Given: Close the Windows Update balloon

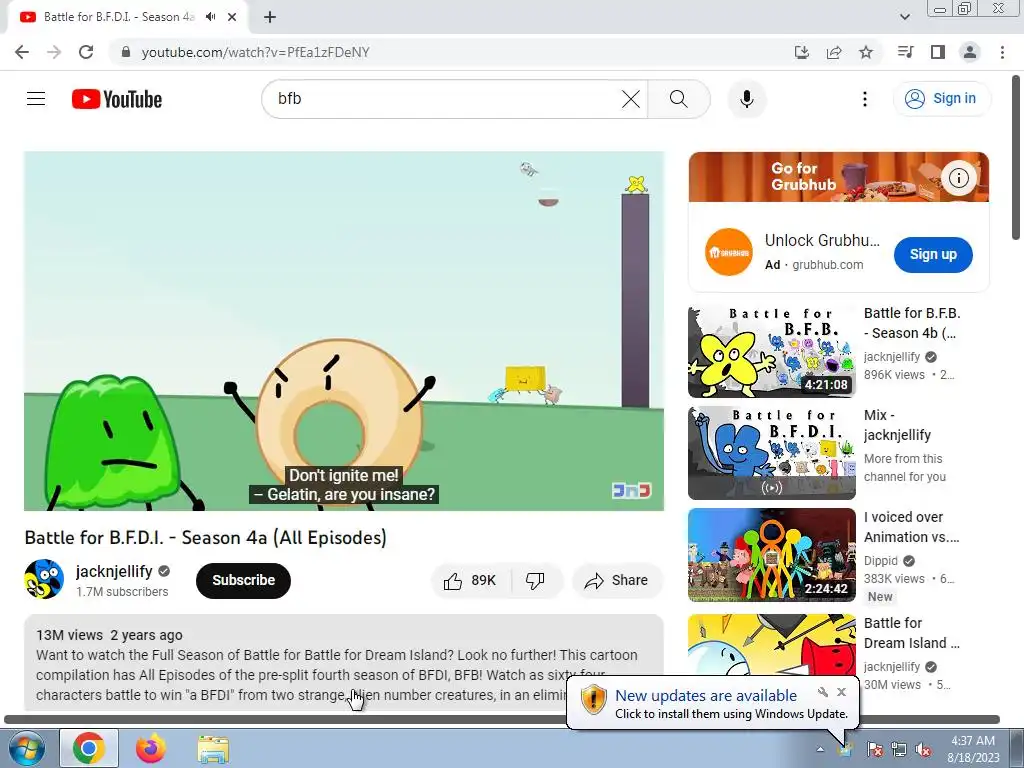Looking at the screenshot, I should [842, 692].
